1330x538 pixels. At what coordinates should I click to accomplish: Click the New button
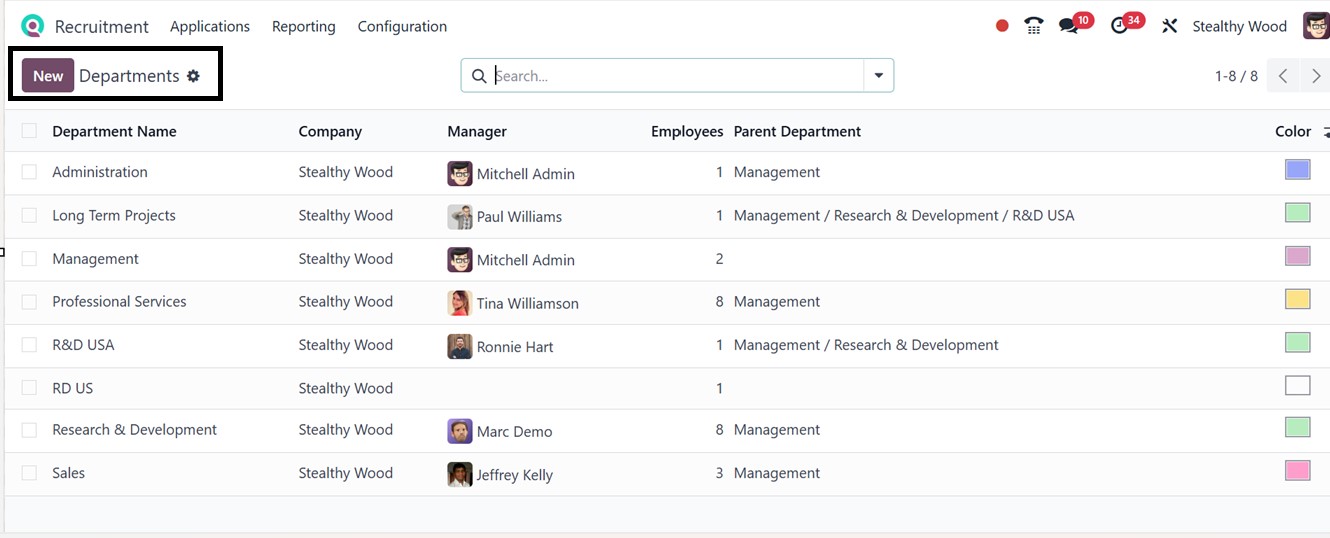click(48, 76)
